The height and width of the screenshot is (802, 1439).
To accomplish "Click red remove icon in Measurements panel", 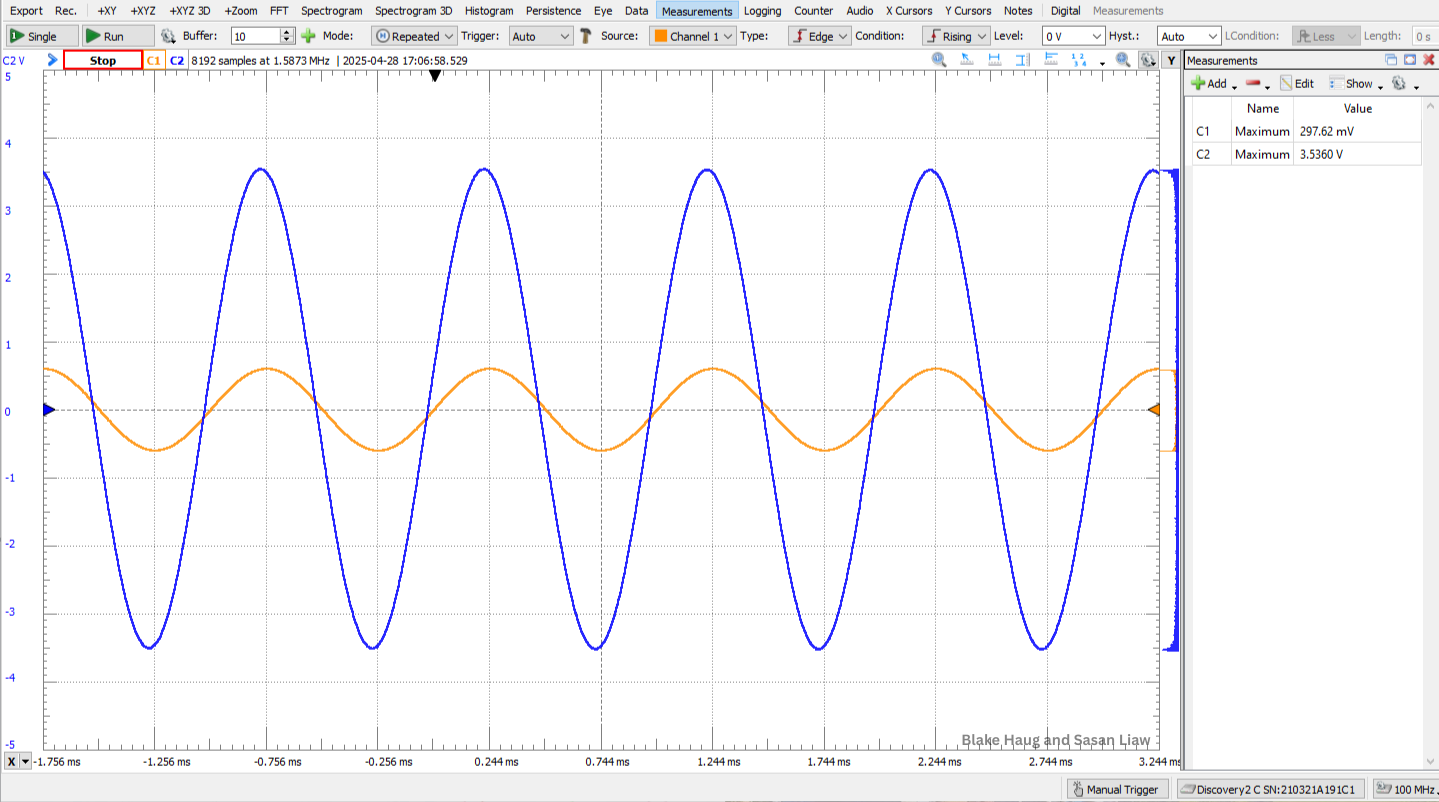I will [1253, 83].
